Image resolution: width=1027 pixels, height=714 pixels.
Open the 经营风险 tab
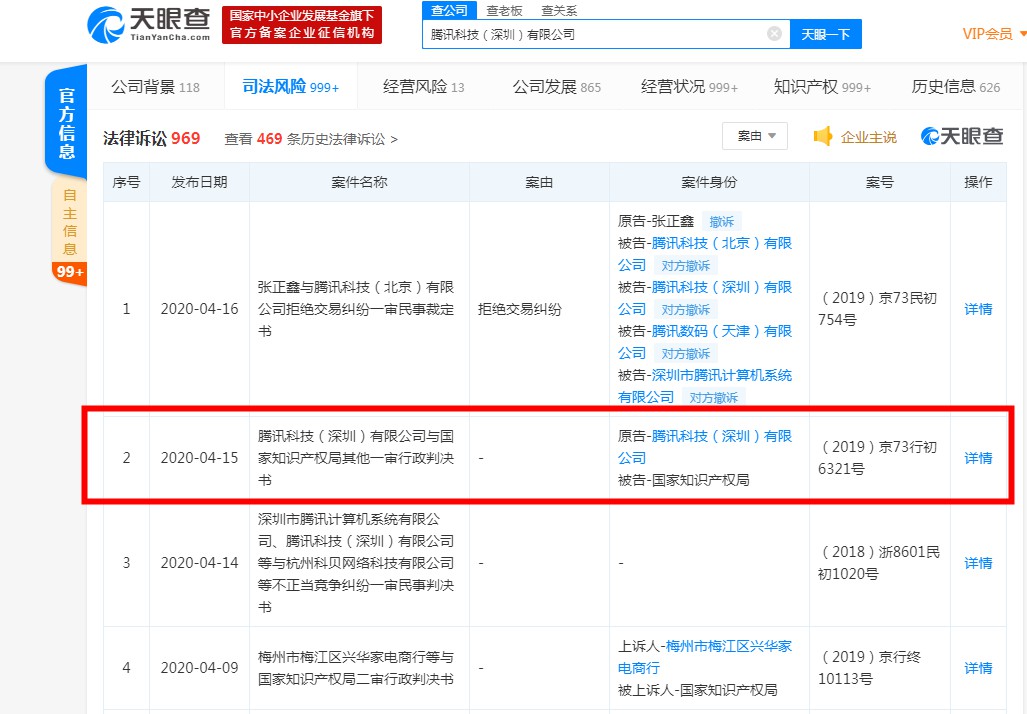(424, 86)
